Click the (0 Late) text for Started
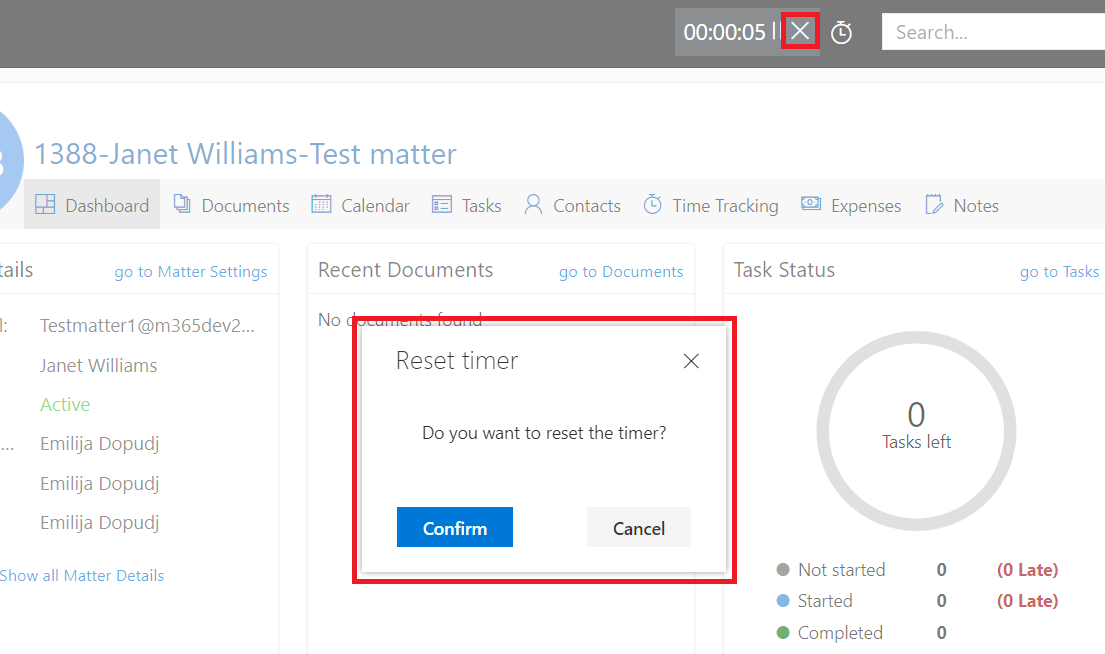1105x654 pixels. 1027,600
